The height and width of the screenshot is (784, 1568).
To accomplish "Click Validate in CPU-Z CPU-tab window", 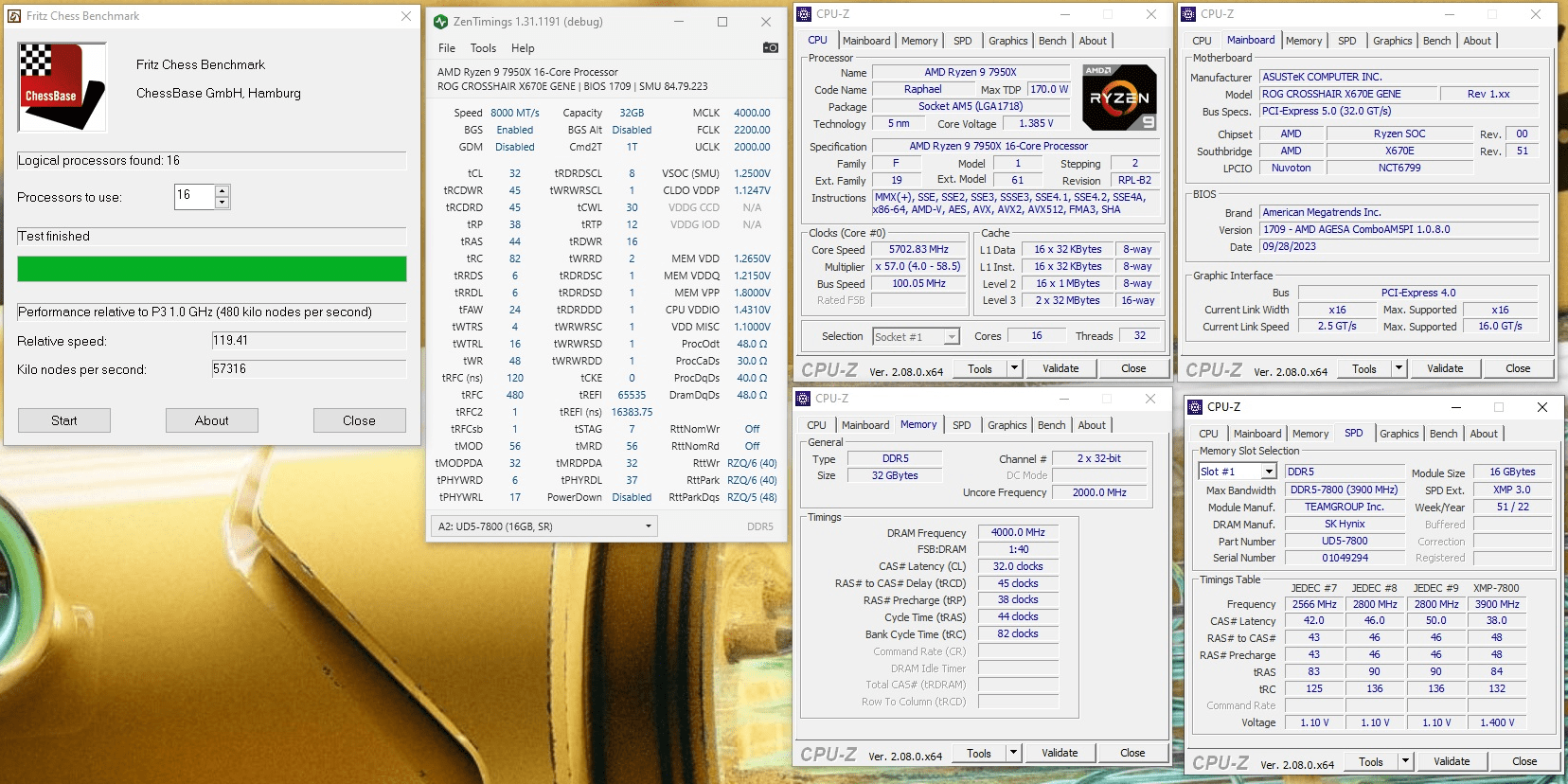I will (1060, 368).
